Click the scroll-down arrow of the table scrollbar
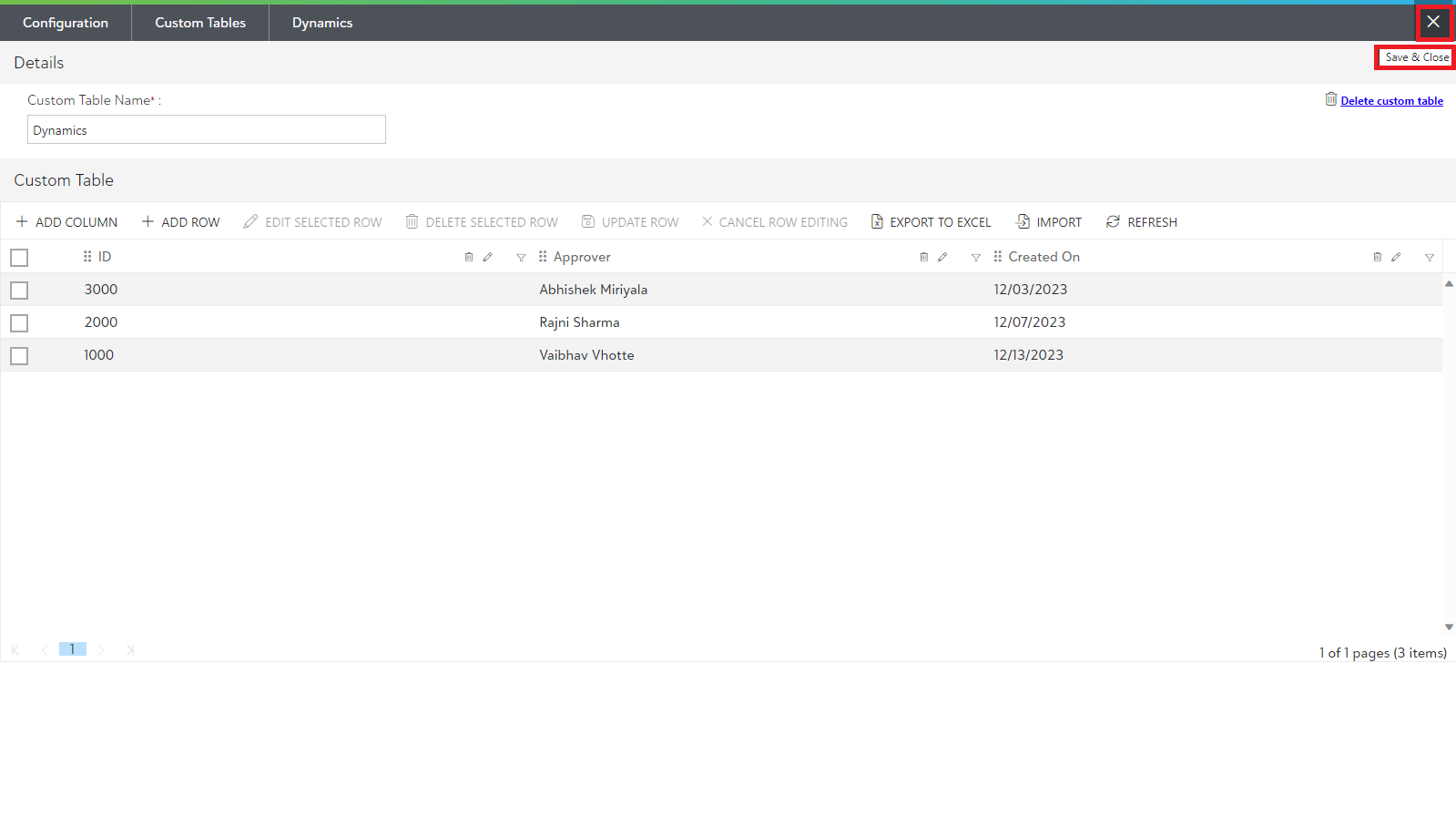 point(1449,627)
